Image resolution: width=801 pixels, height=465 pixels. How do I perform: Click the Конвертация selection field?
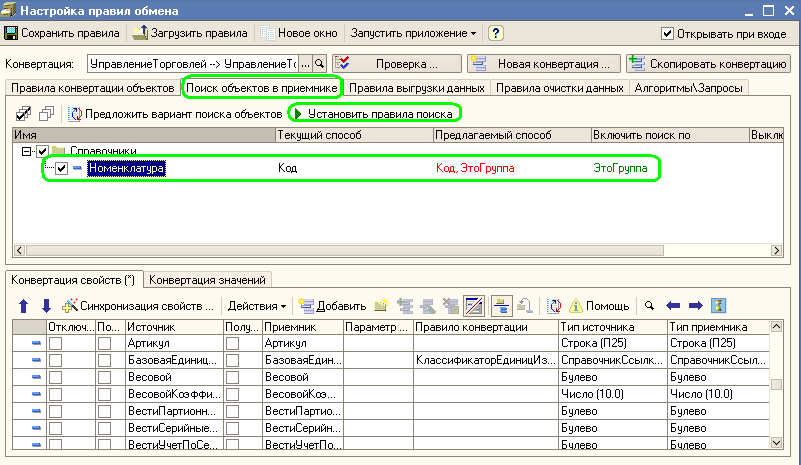(193, 64)
